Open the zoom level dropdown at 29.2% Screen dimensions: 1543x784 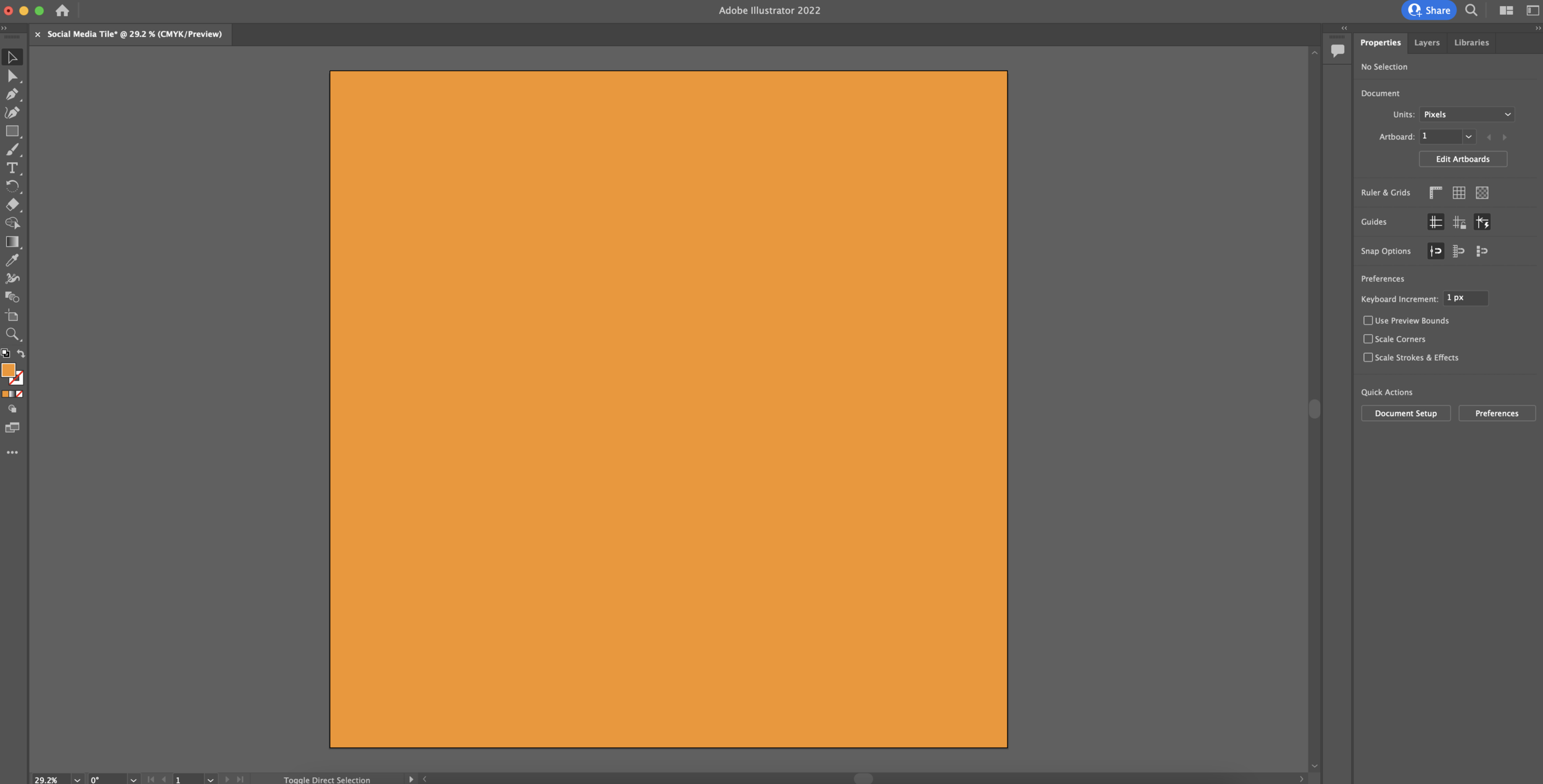77,780
